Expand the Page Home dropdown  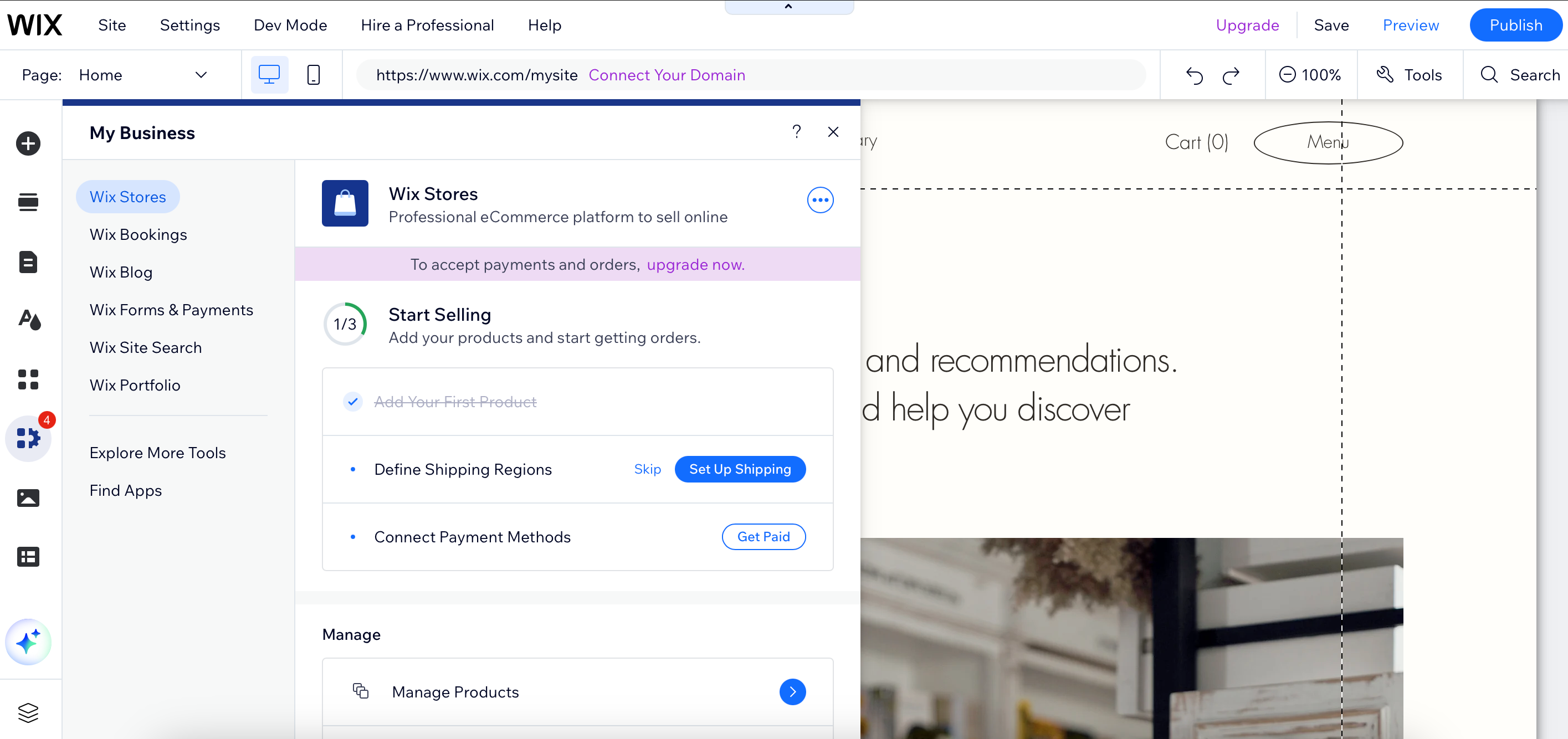coord(144,75)
